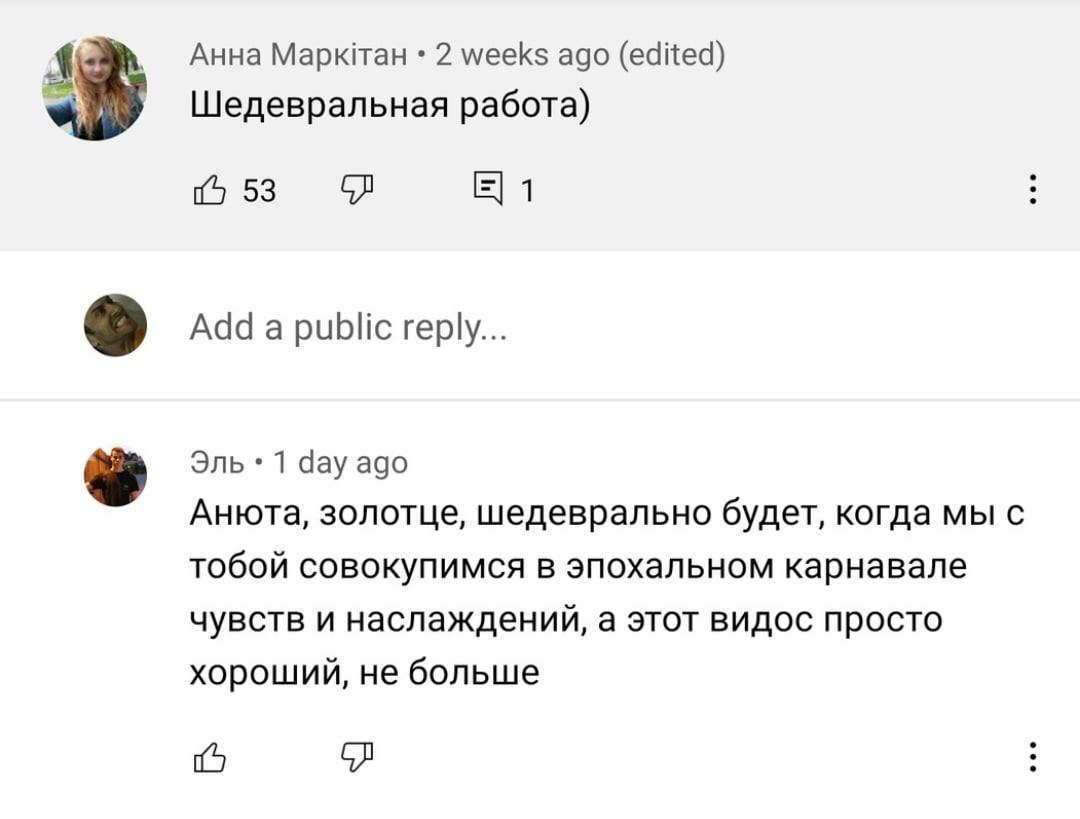Click the last line "хороший, не больше"
Screen dimensions: 1080x819
365,672
